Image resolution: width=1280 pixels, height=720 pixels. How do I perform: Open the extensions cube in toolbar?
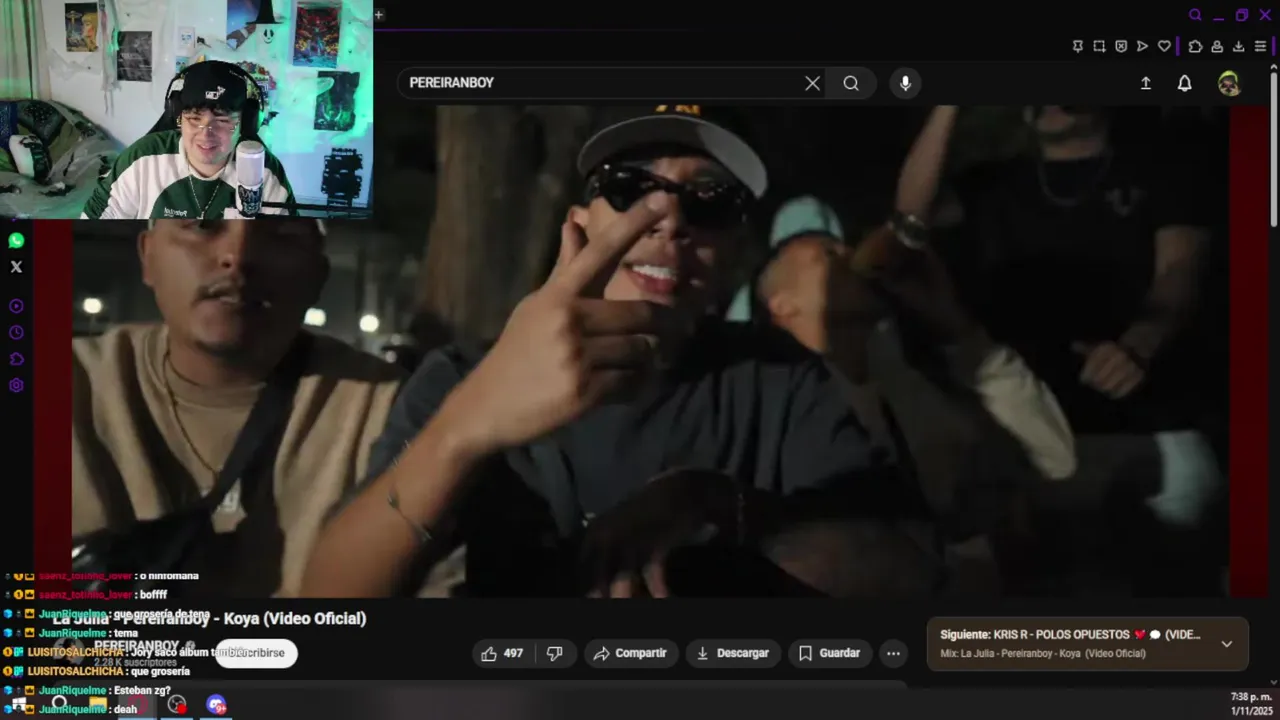1195,46
